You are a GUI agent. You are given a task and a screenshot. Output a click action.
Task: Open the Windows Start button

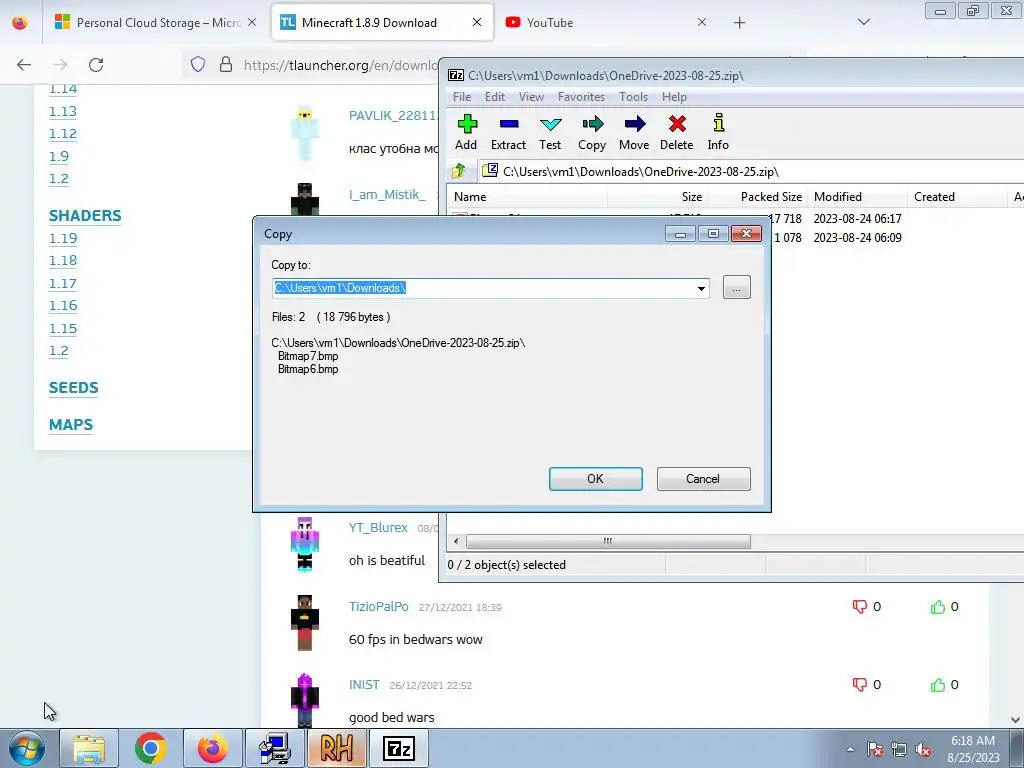[x=26, y=748]
